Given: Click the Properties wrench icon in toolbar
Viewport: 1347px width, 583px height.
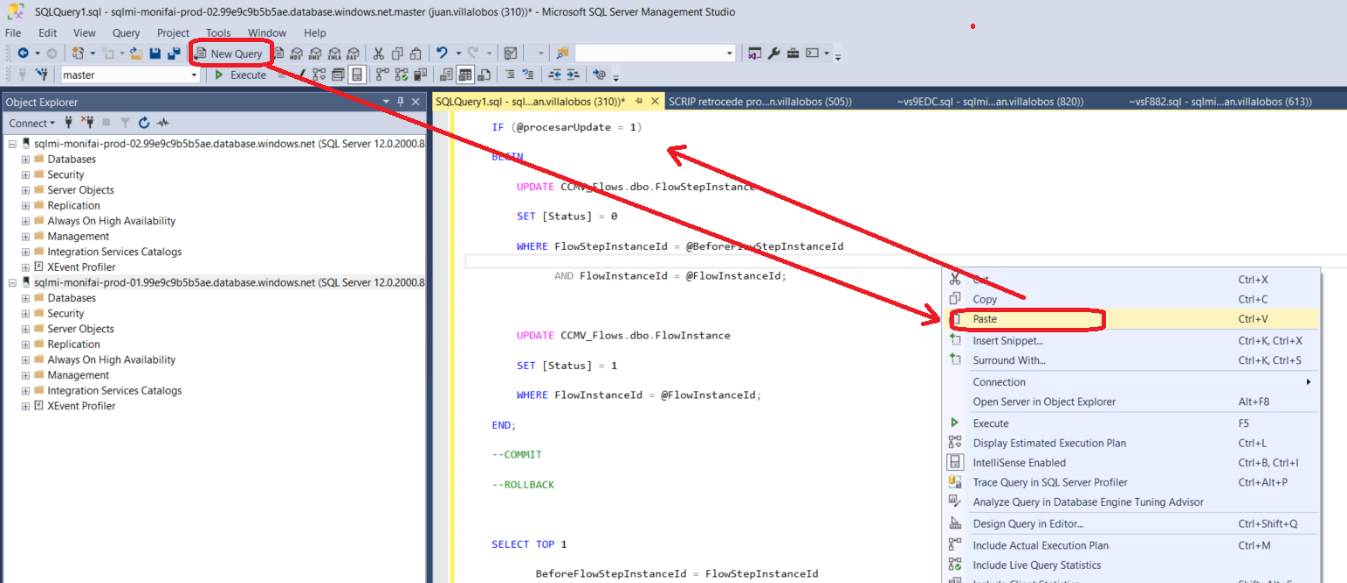Looking at the screenshot, I should click(774, 53).
